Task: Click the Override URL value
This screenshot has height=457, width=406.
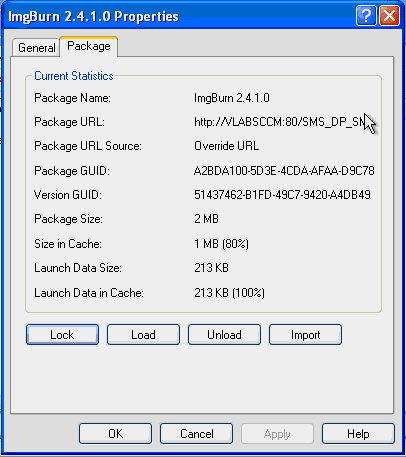Action: point(226,146)
